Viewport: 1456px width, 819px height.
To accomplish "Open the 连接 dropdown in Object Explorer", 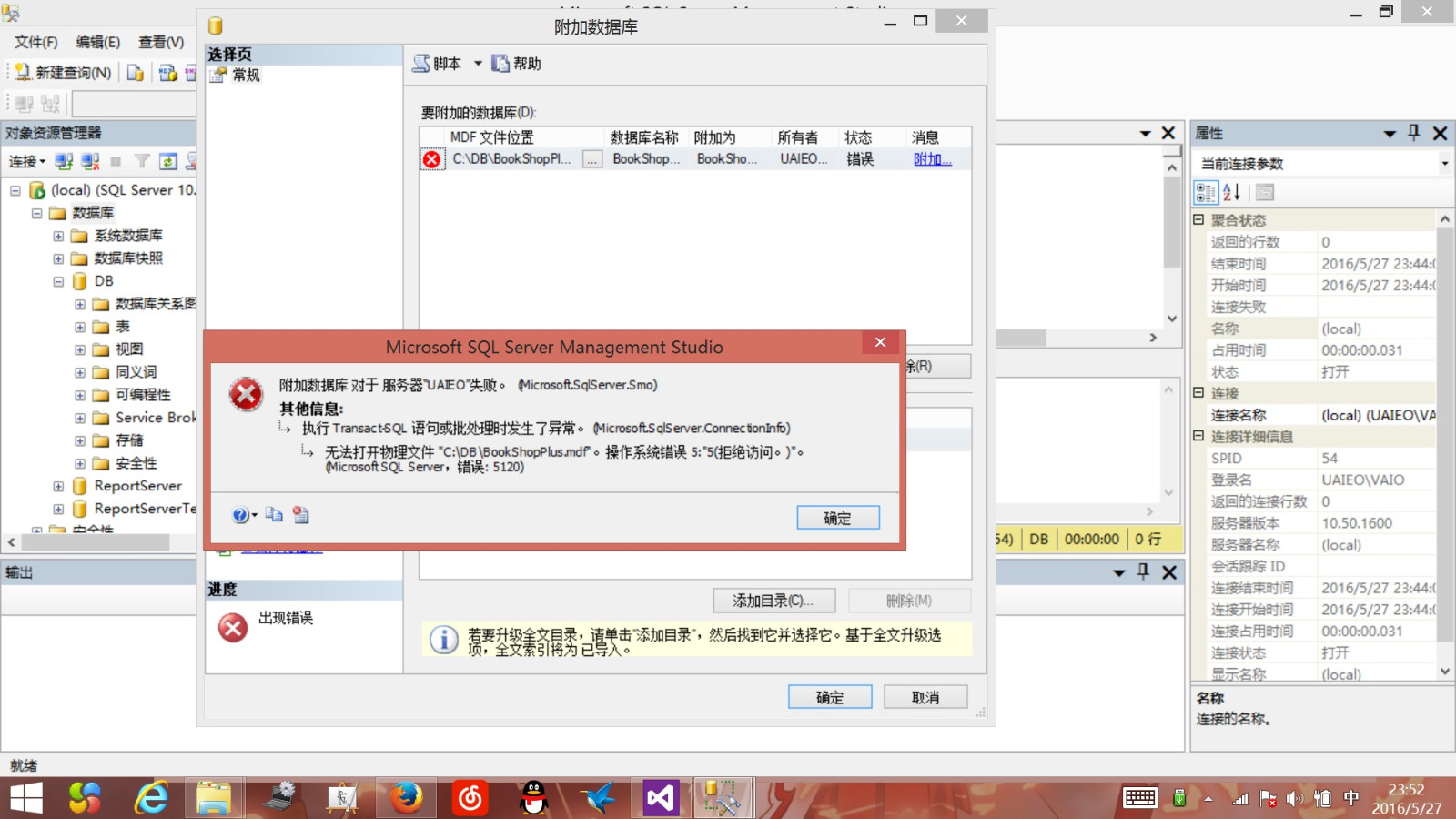I will coord(27,162).
